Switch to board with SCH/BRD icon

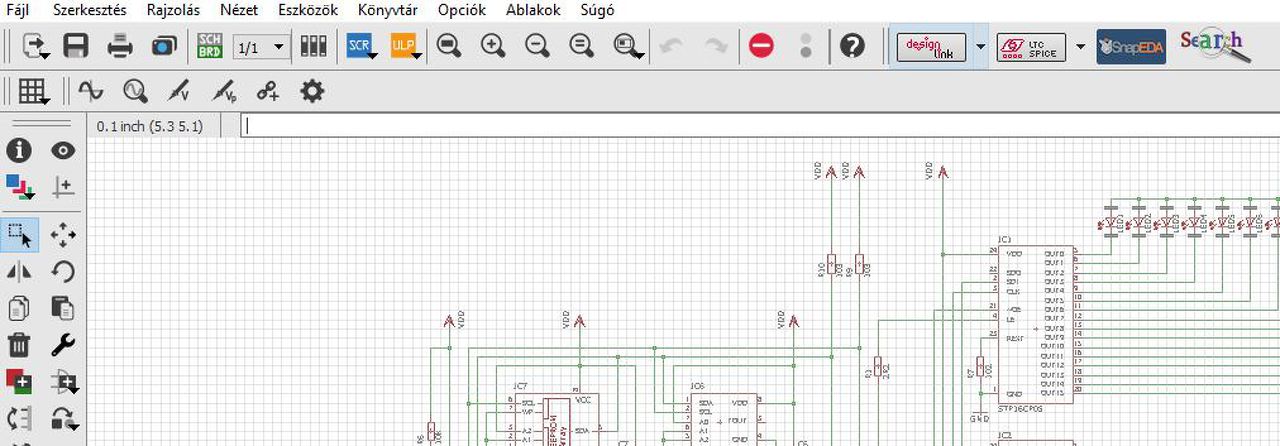[x=209, y=46]
